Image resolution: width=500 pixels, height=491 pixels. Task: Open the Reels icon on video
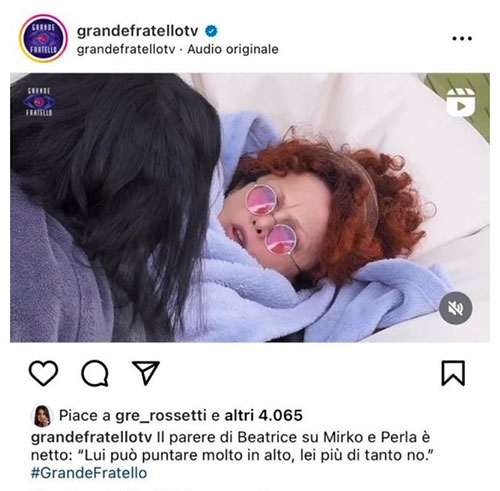pos(461,102)
